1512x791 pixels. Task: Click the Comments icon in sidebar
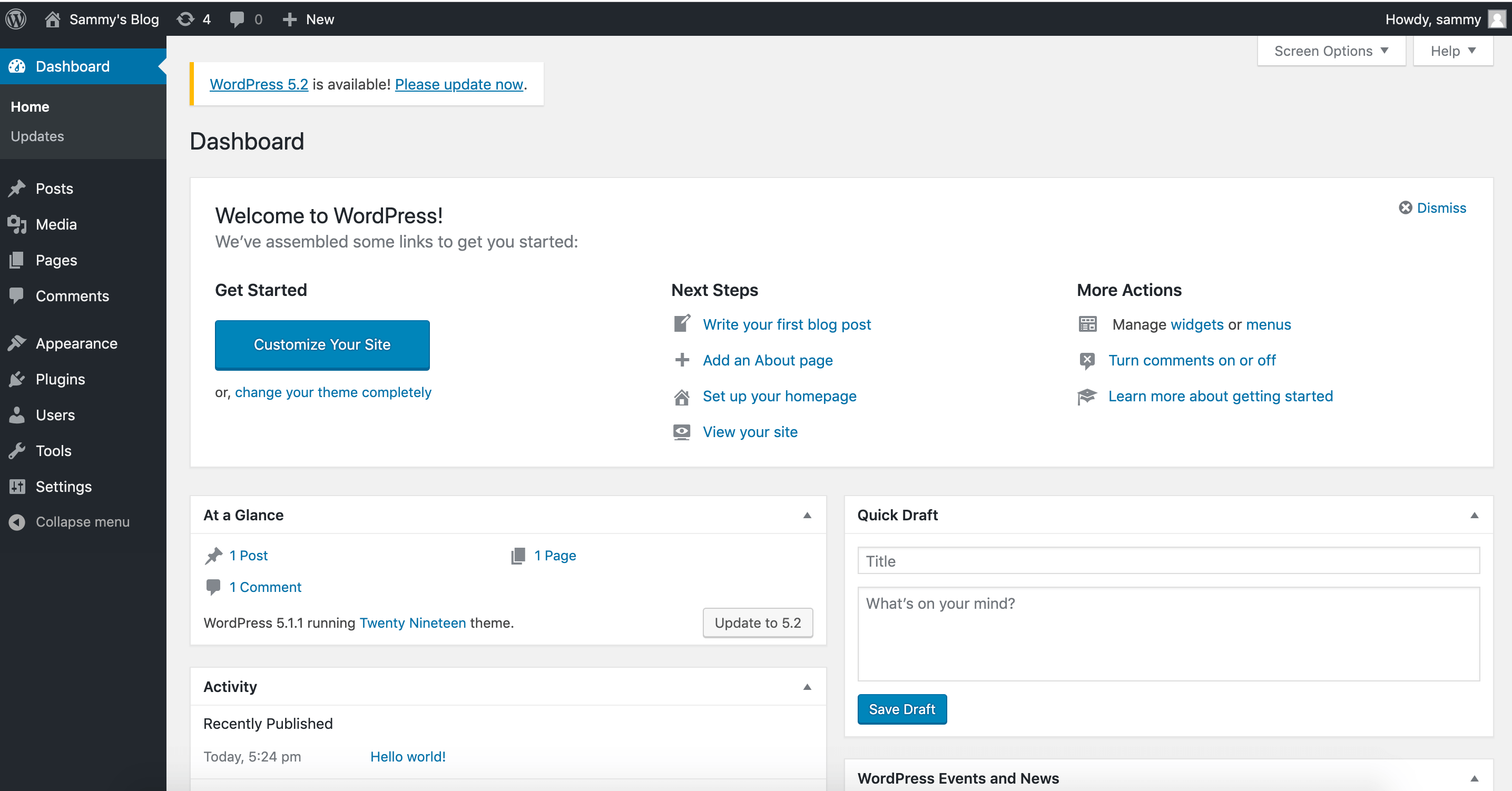click(17, 296)
